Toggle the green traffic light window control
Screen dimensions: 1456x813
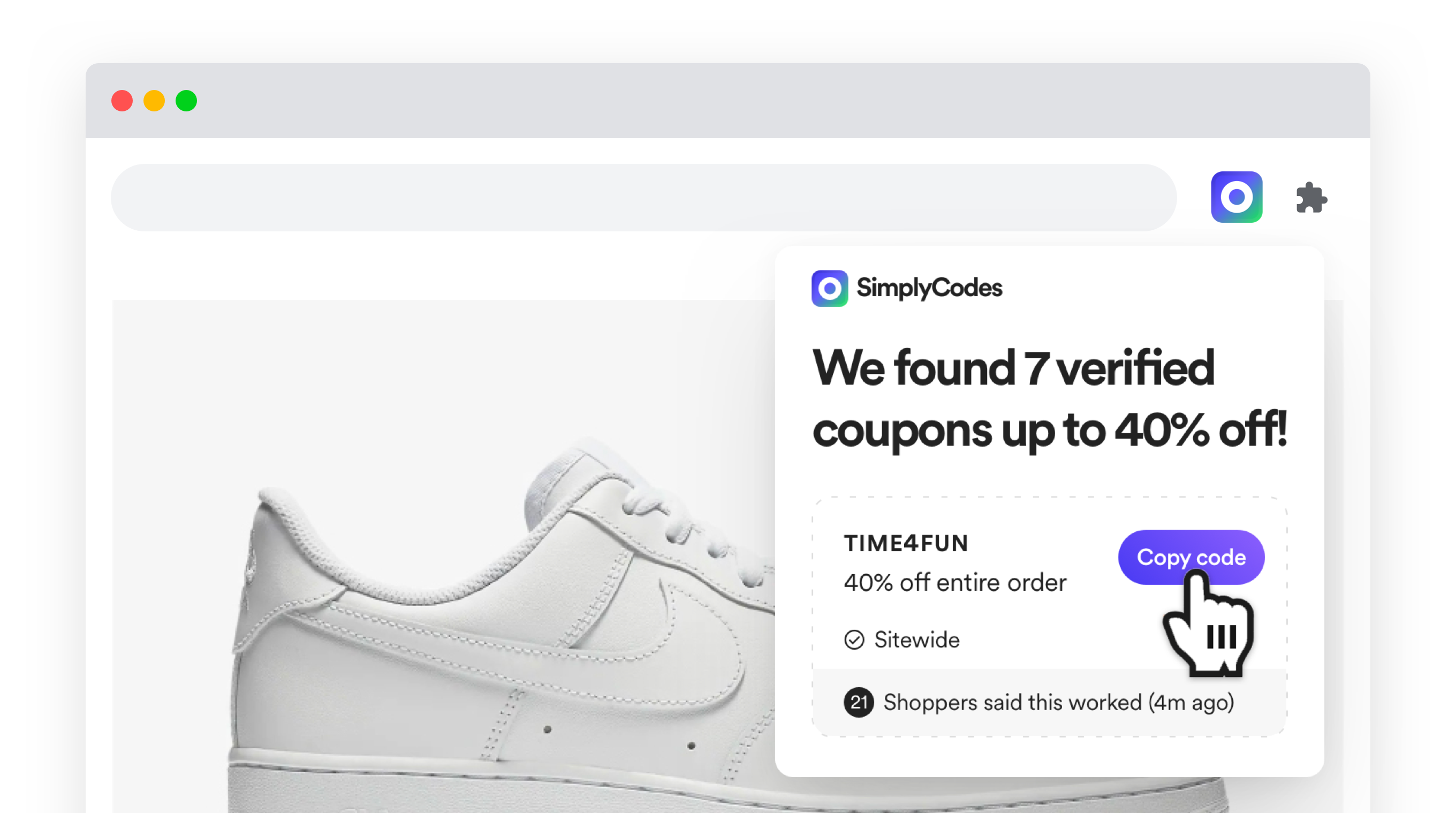pyautogui.click(x=186, y=101)
